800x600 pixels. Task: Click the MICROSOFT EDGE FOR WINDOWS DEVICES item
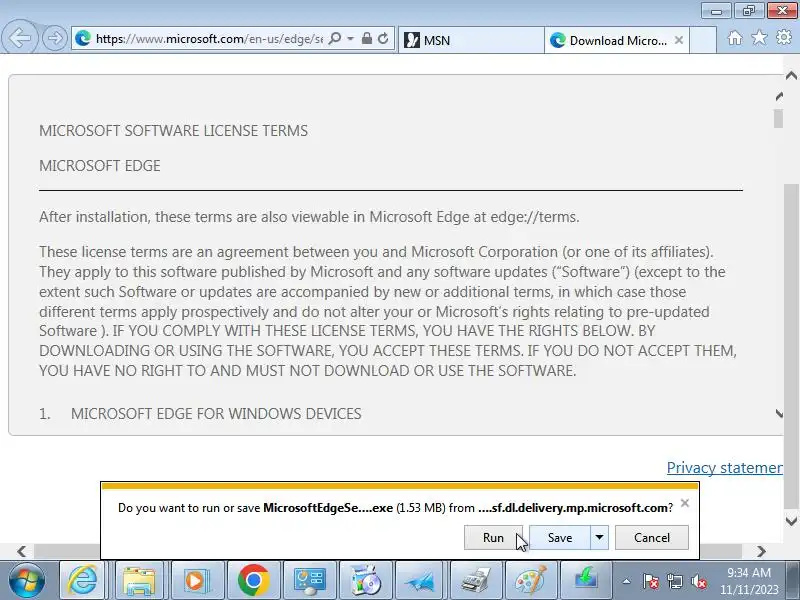[216, 414]
